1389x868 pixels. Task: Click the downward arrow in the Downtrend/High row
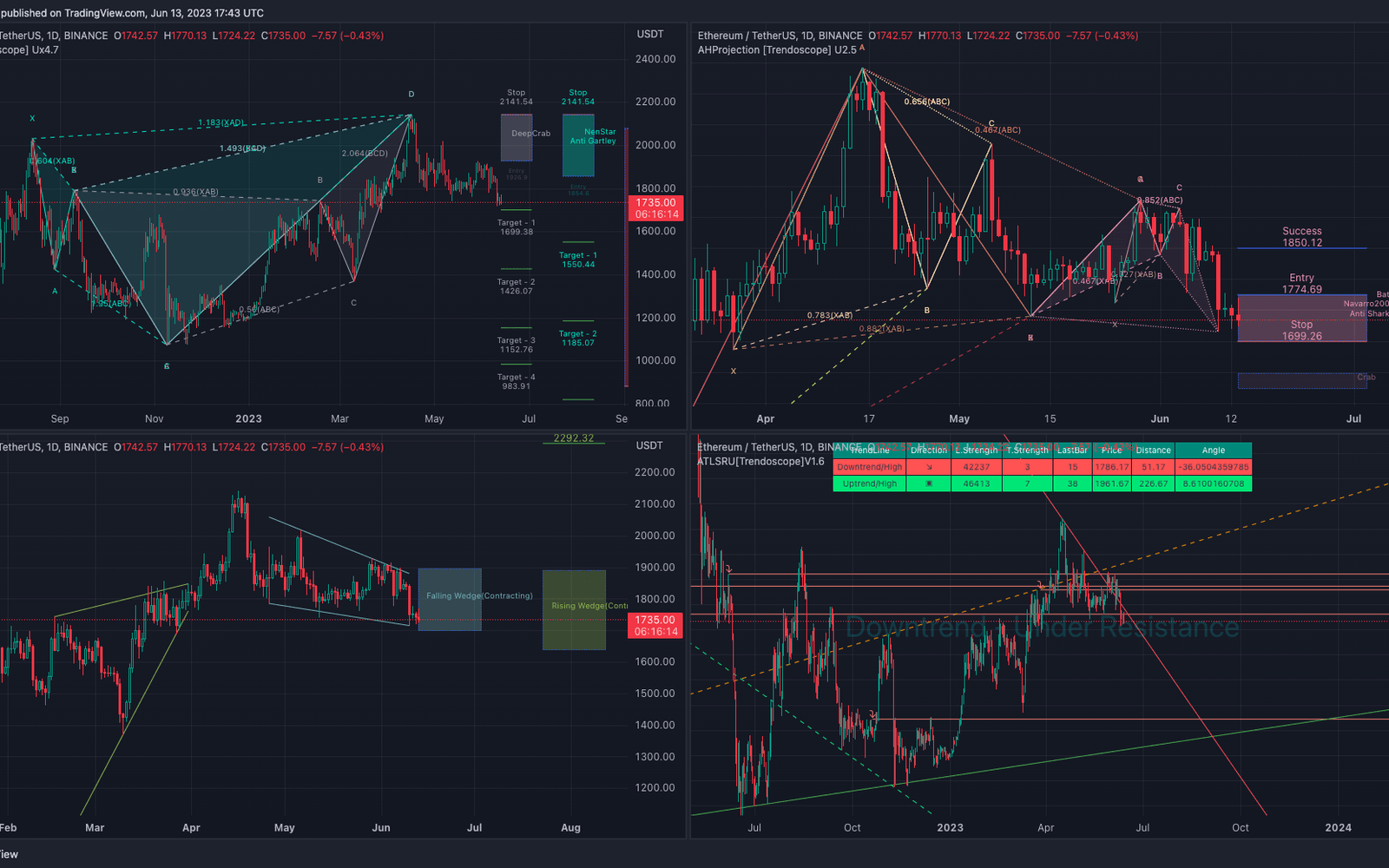pyautogui.click(x=929, y=467)
